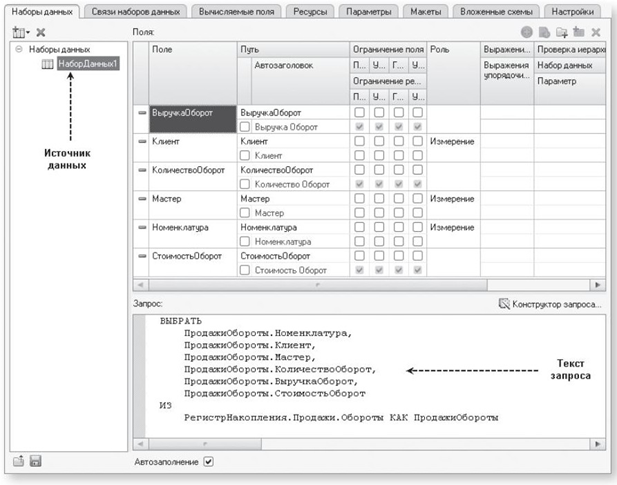Screen dimensions: 617x485
Task: Click the delete field X icon
Action: point(596,32)
